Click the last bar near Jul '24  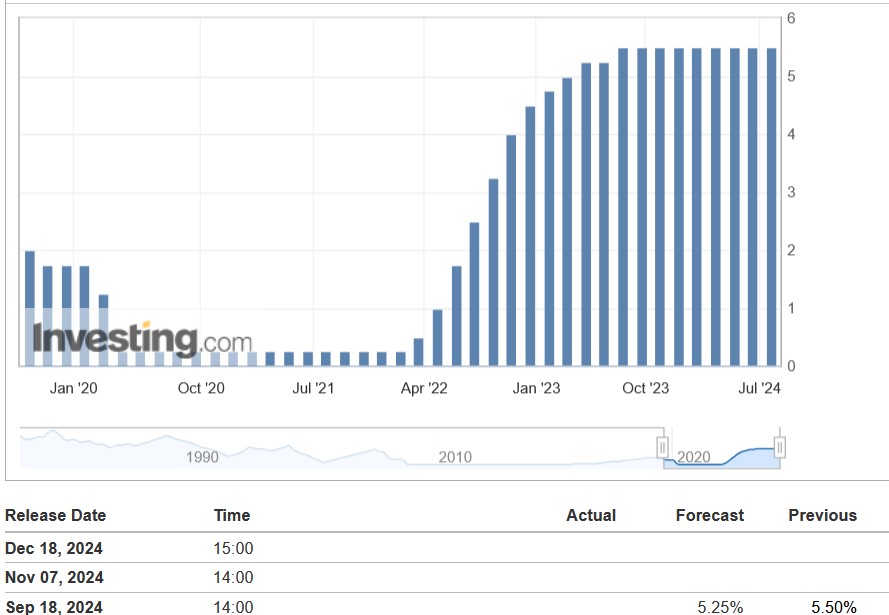[x=772, y=207]
